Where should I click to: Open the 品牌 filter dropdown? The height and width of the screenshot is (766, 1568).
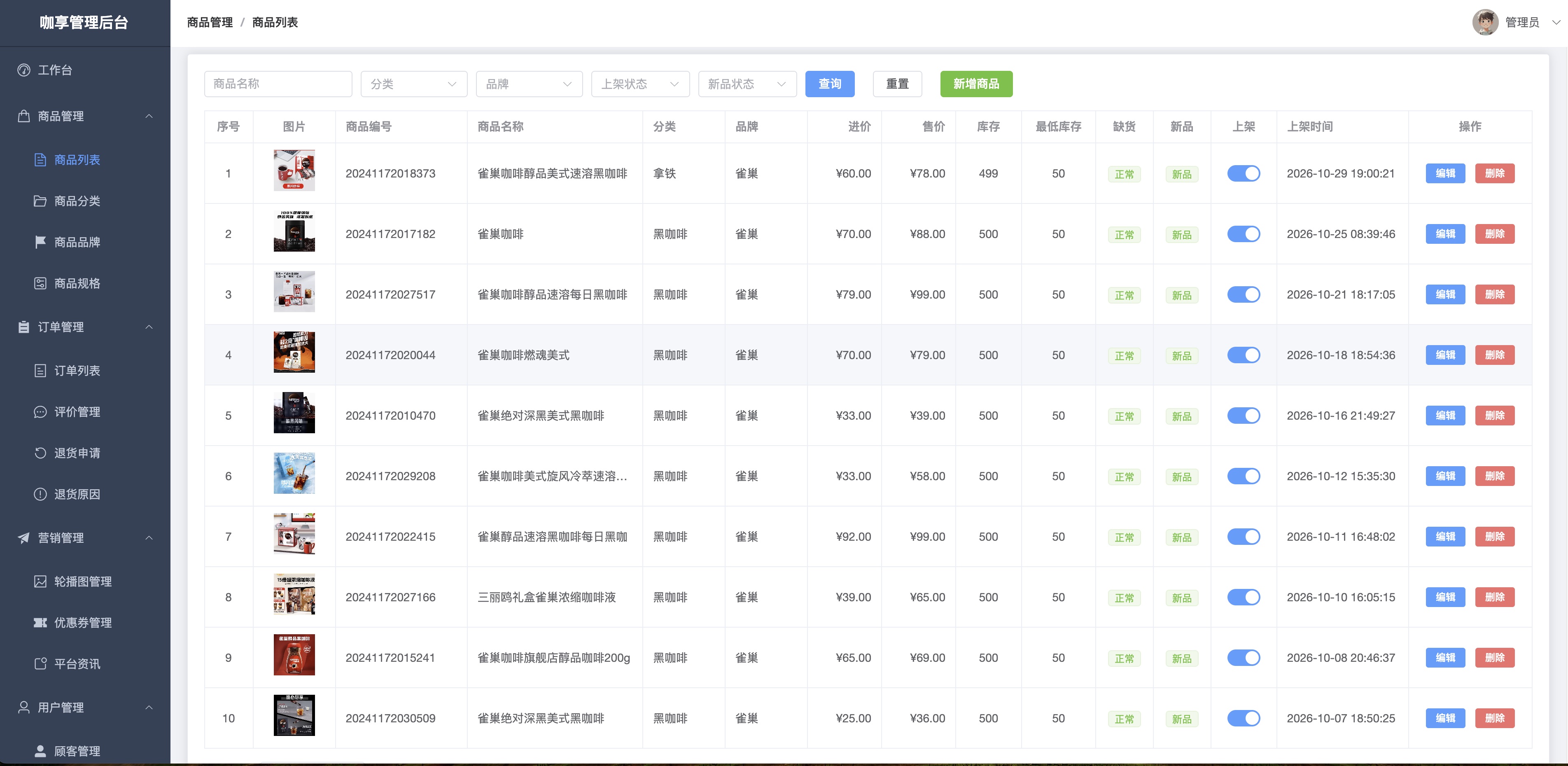click(529, 84)
